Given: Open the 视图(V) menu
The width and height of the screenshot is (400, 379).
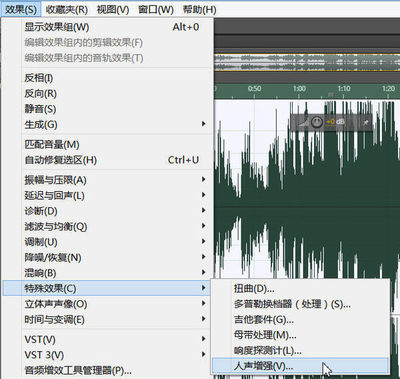Looking at the screenshot, I should coord(113,9).
